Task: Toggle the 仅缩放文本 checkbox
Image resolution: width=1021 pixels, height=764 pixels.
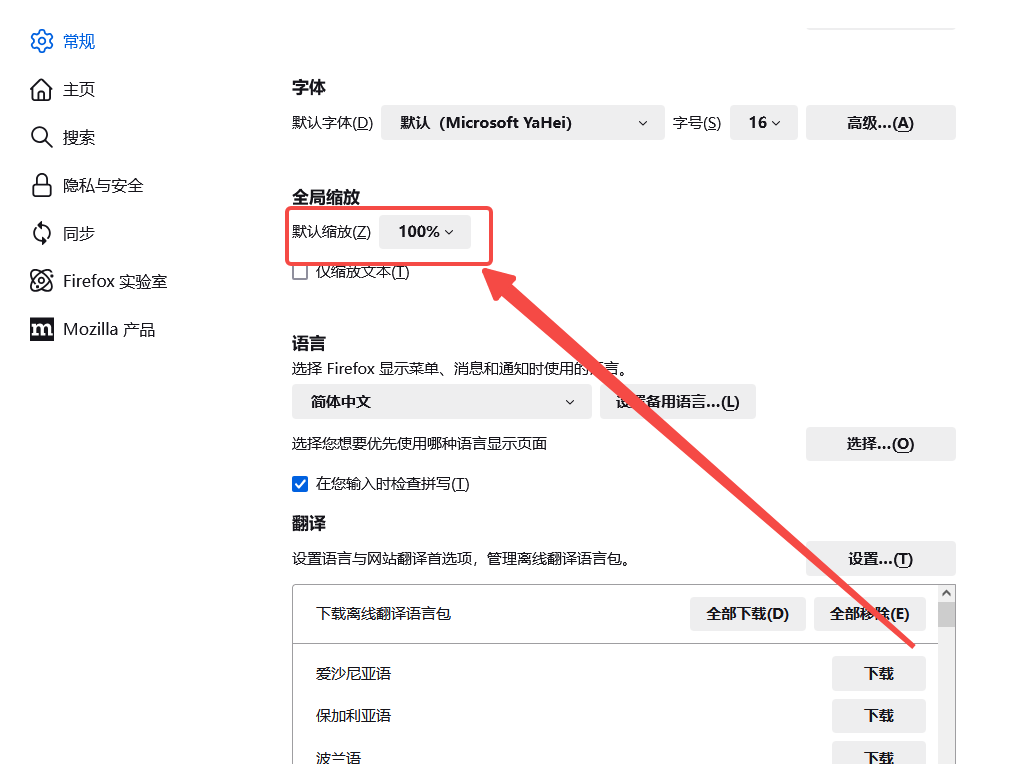Action: pos(300,272)
